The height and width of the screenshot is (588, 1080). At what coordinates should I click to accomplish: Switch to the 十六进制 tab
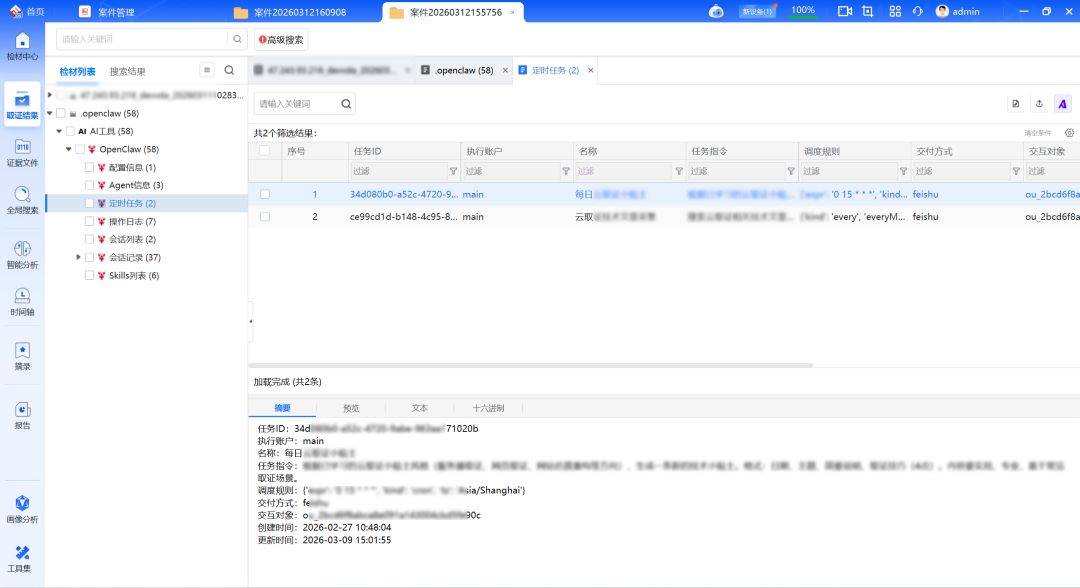point(488,408)
